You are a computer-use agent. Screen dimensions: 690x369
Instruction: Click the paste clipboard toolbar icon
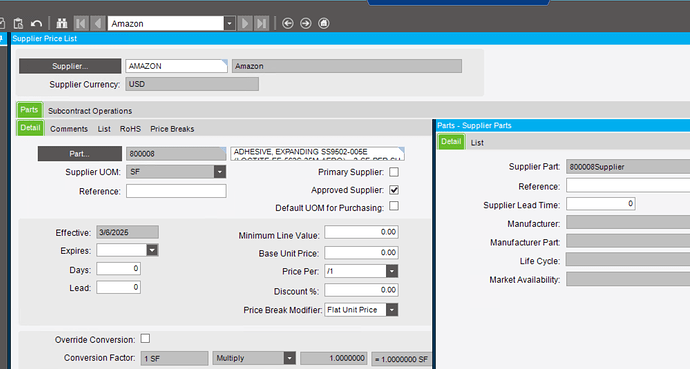[18, 23]
